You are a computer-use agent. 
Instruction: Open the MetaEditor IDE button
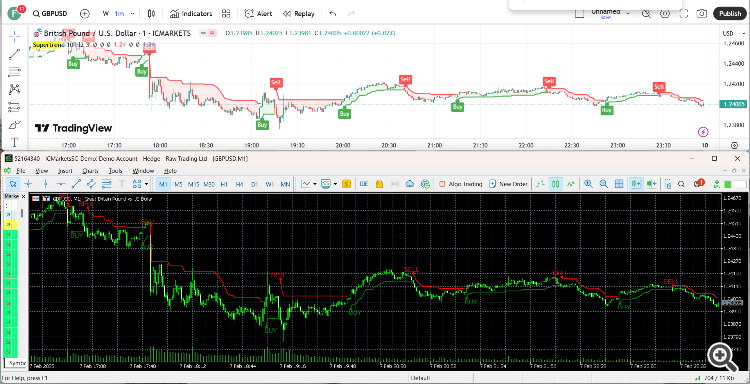(x=364, y=184)
